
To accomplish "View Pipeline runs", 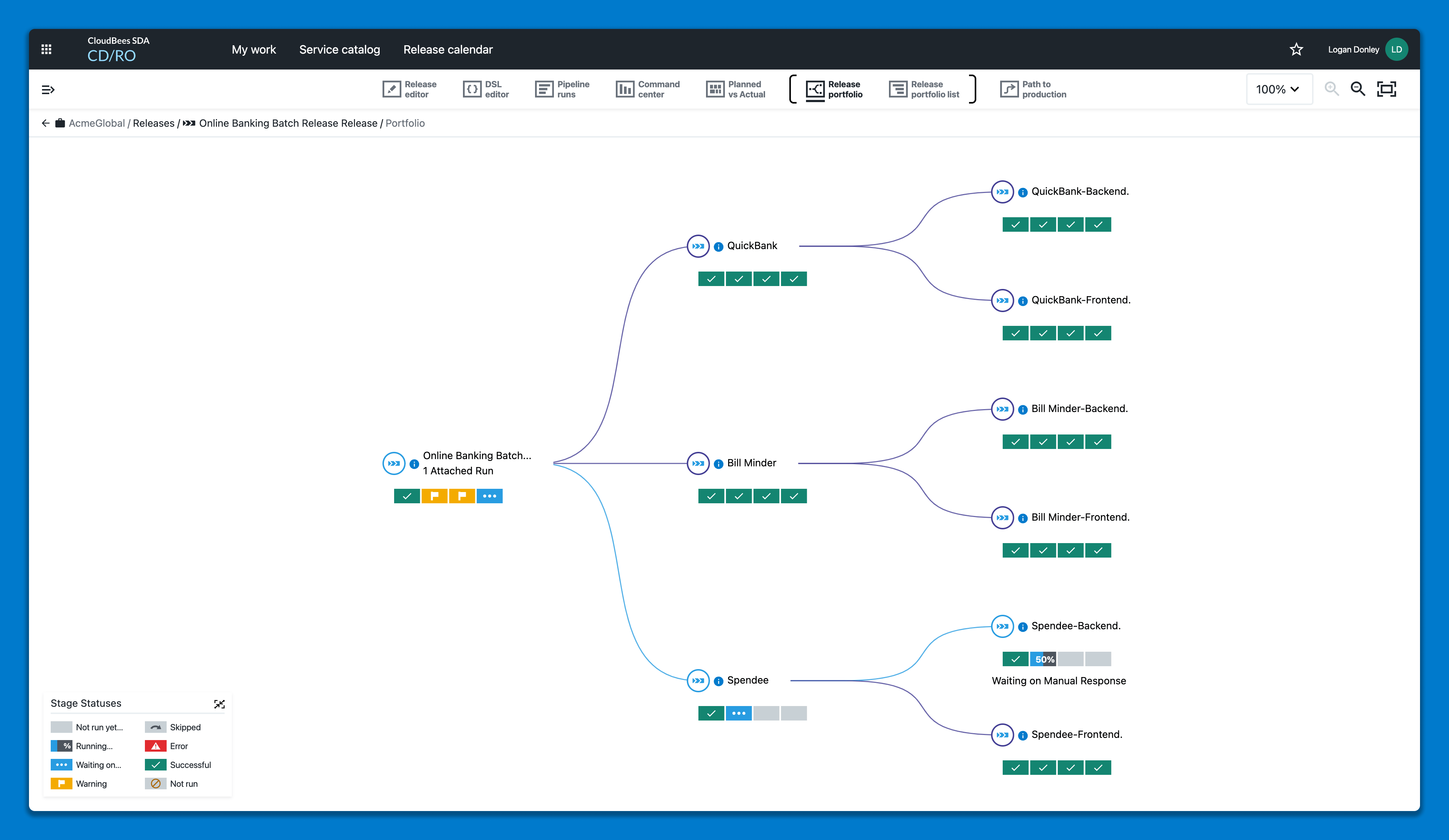I will click(562, 89).
